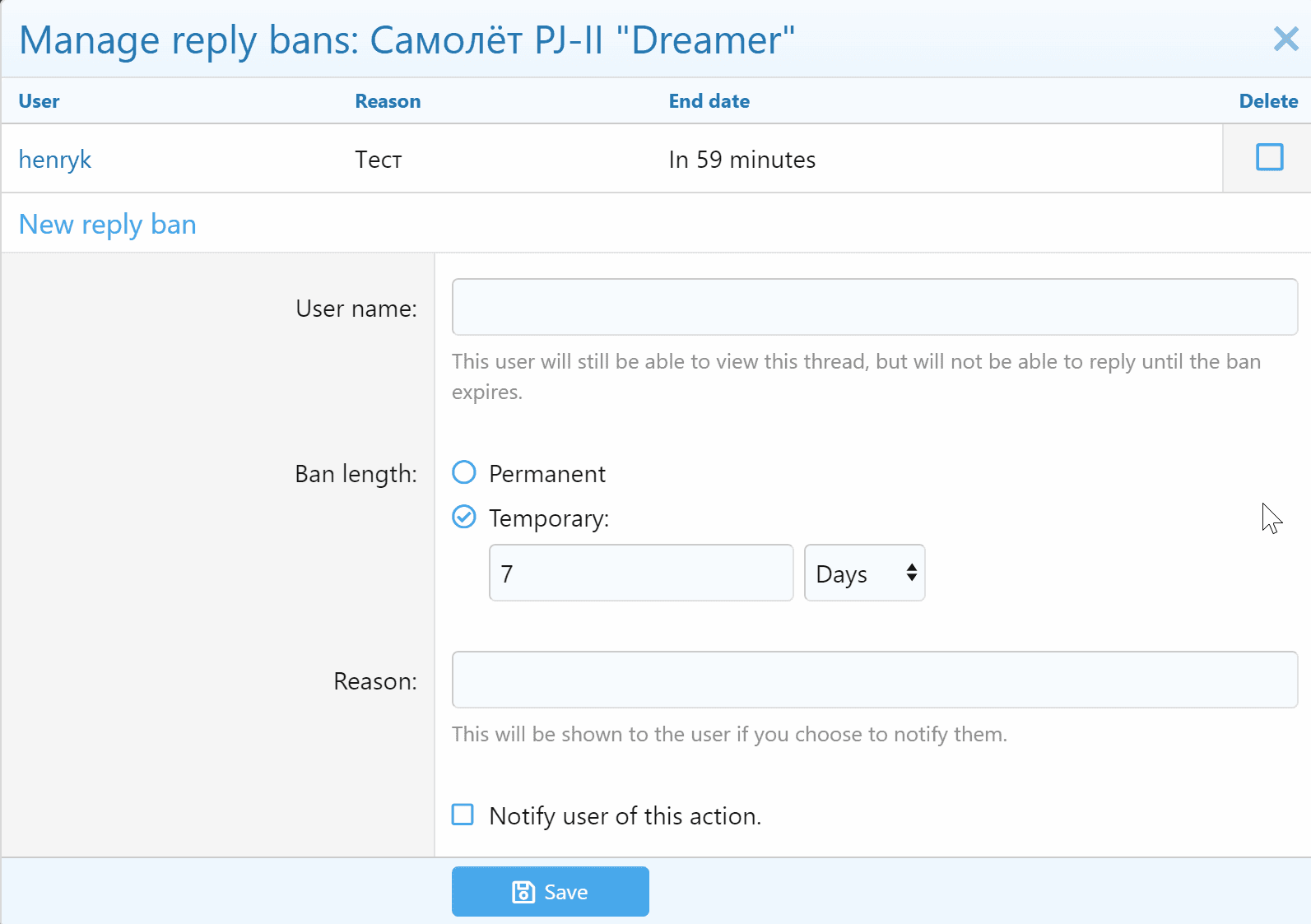The width and height of the screenshot is (1311, 924).
Task: Tick the Delete checkbox for henryk
Action: coord(1269,157)
